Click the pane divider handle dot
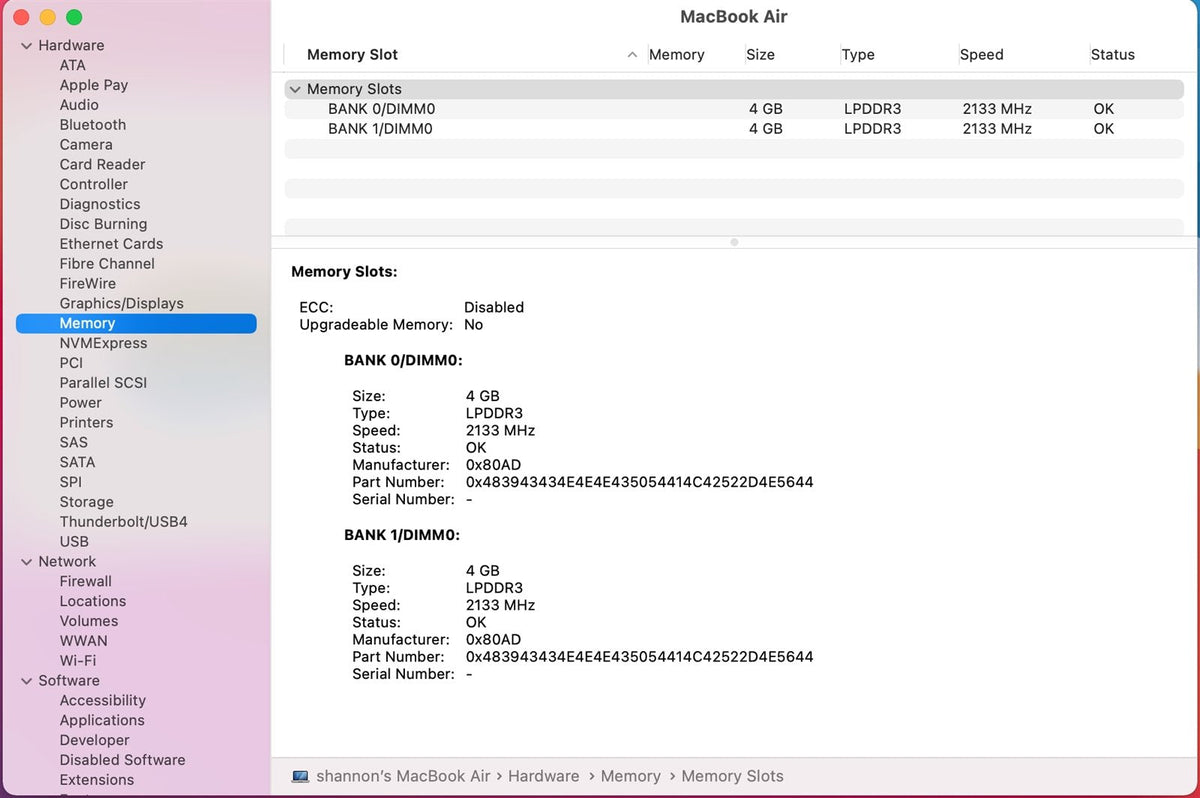The image size is (1200, 798). pyautogui.click(x=734, y=242)
